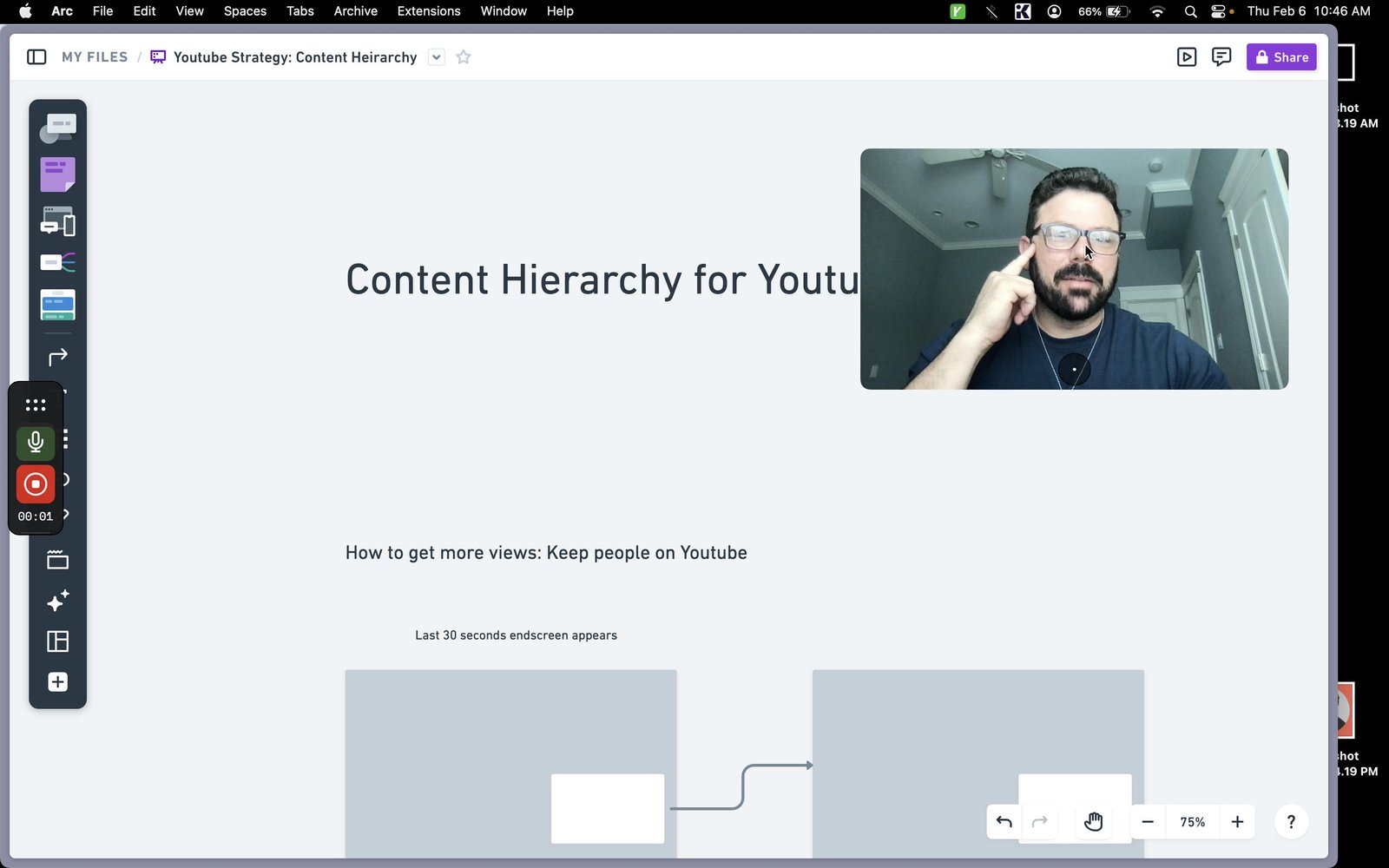Image resolution: width=1389 pixels, height=868 pixels.
Task: Select the mind map tool
Action: pyautogui.click(x=57, y=262)
